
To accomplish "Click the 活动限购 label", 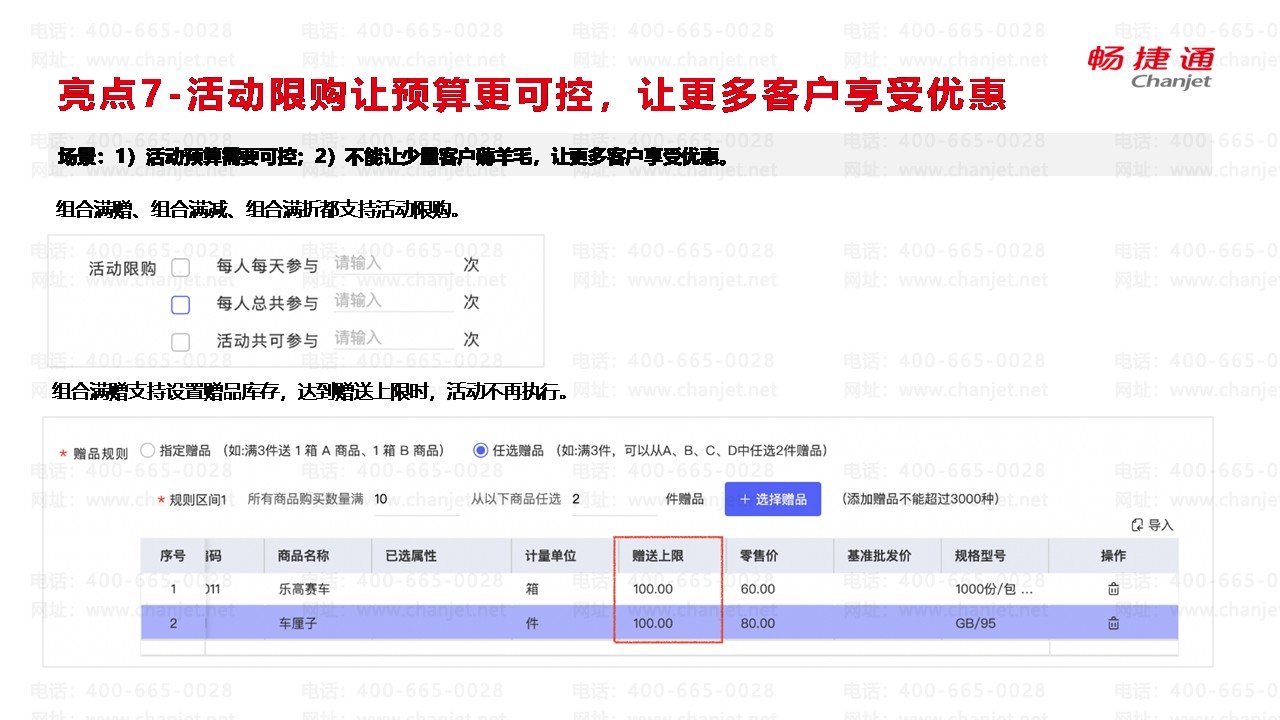I will click(x=122, y=268).
